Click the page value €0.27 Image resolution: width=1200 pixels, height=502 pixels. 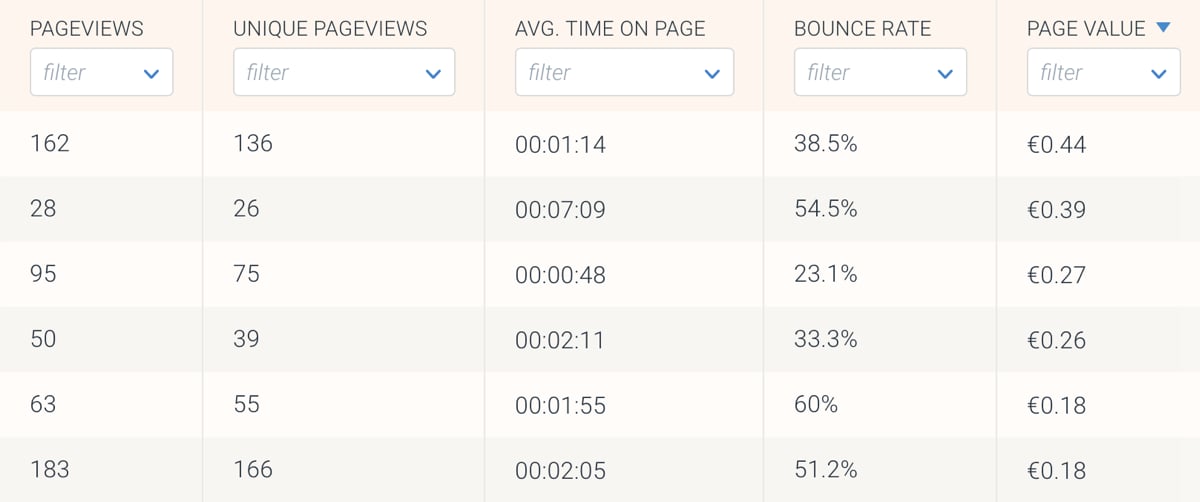tap(1057, 275)
